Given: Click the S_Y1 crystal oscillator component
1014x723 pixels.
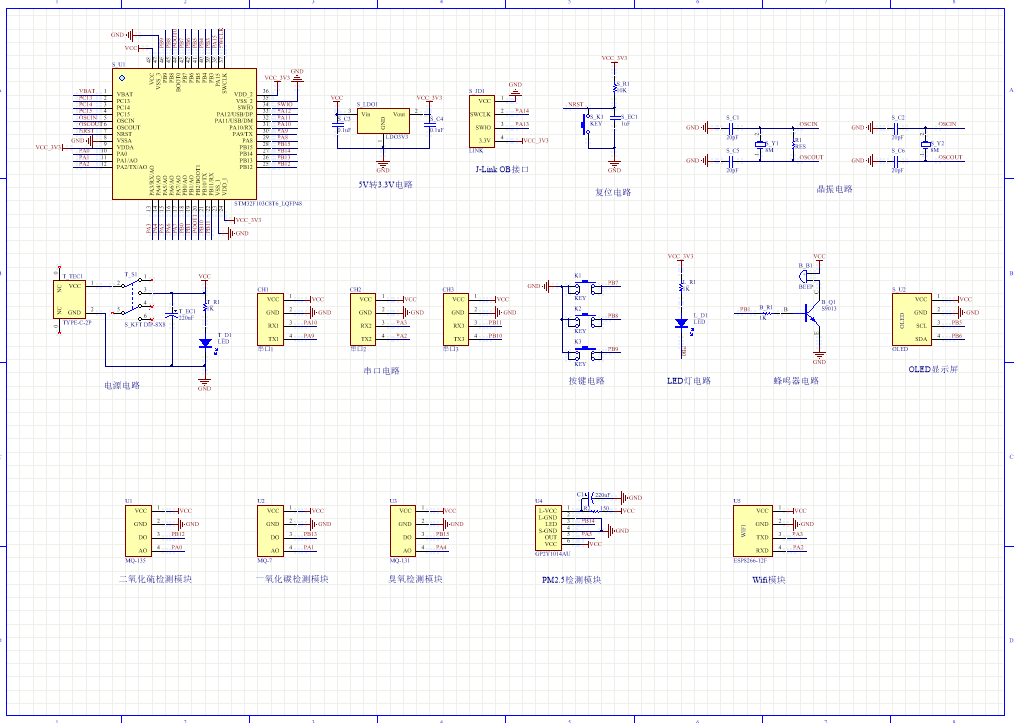Looking at the screenshot, I should click(x=760, y=146).
